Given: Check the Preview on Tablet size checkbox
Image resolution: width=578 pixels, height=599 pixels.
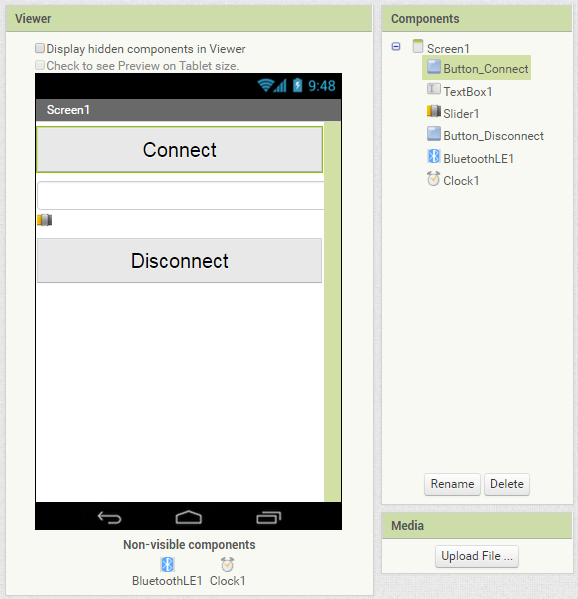Looking at the screenshot, I should point(40,65).
